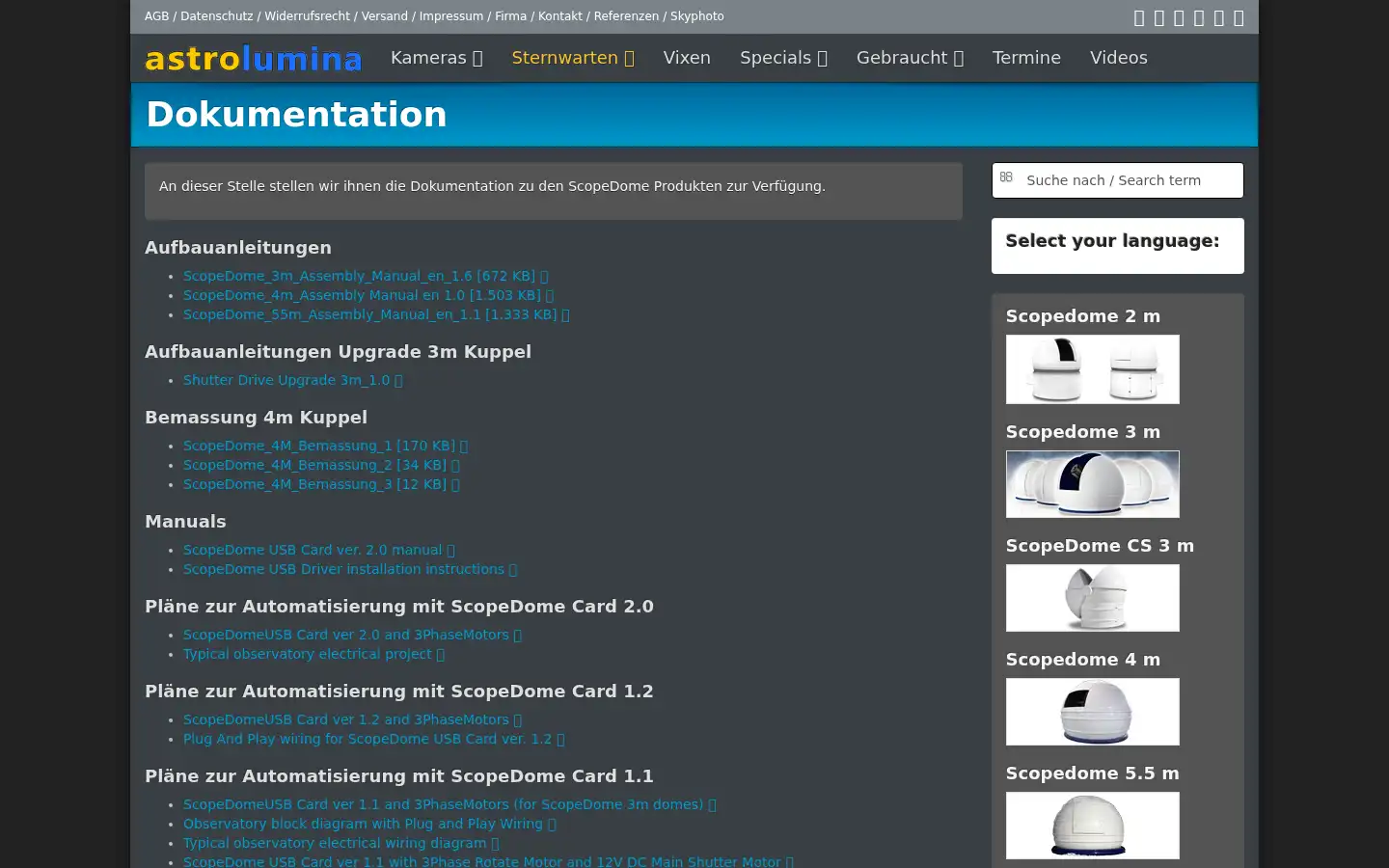Click the astrolumina logo

pos(254,59)
